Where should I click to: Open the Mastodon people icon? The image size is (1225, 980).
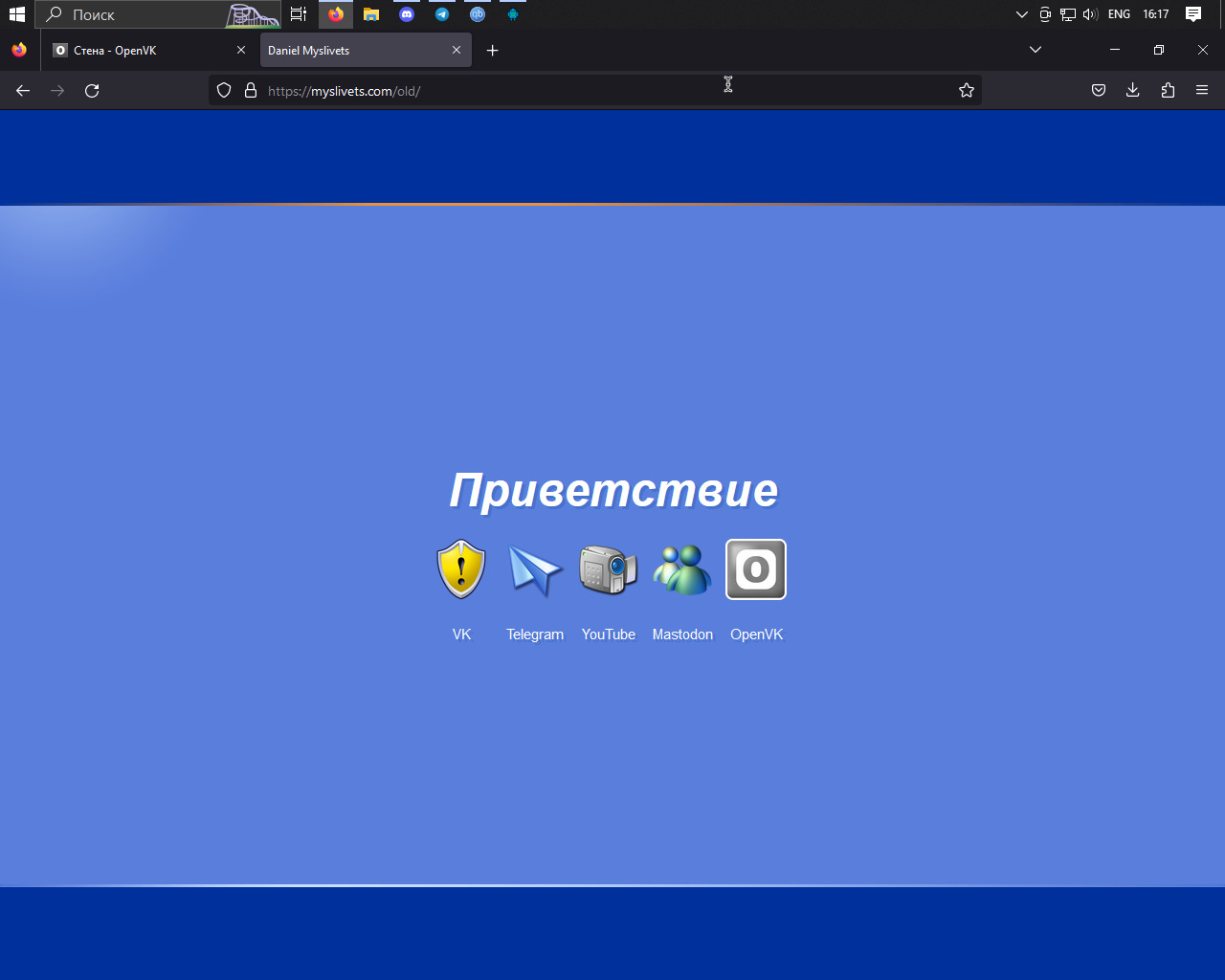click(x=682, y=569)
